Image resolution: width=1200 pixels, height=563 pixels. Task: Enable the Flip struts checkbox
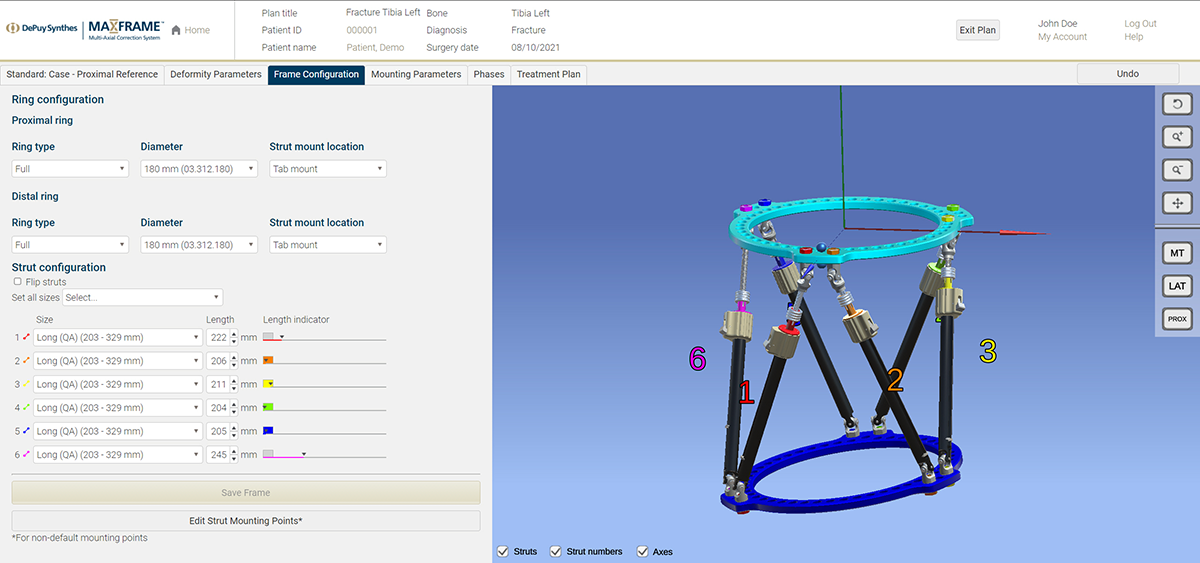point(18,282)
